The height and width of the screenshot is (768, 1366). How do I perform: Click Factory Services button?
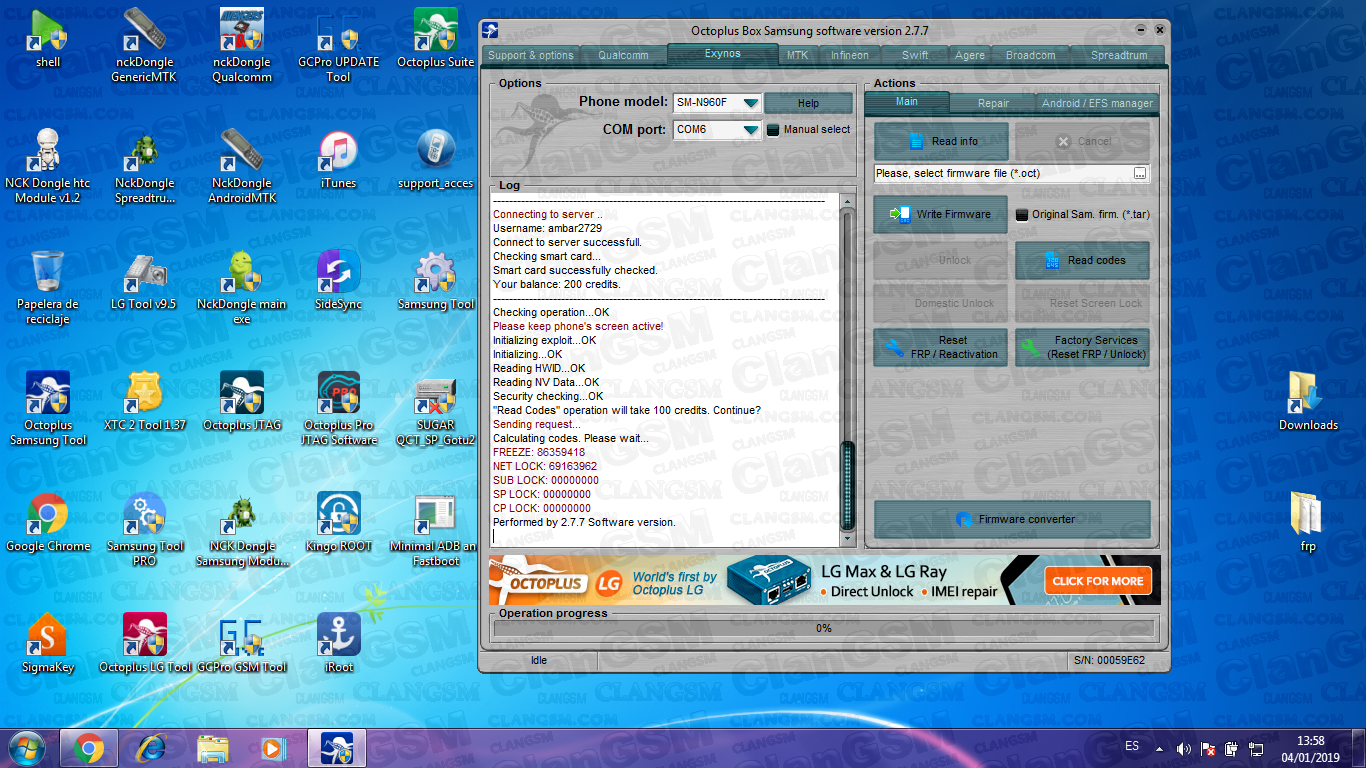point(1082,347)
